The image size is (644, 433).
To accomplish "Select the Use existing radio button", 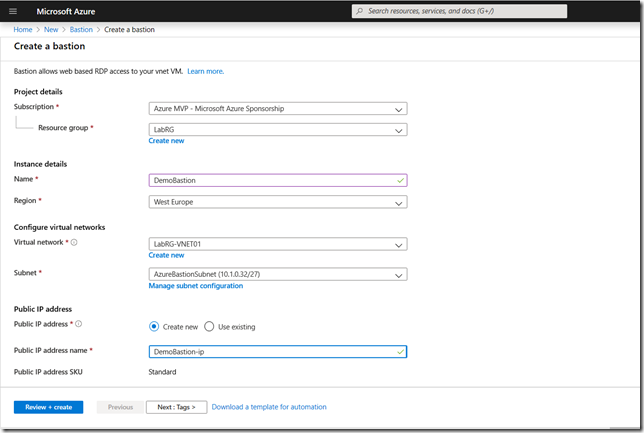I will click(209, 327).
